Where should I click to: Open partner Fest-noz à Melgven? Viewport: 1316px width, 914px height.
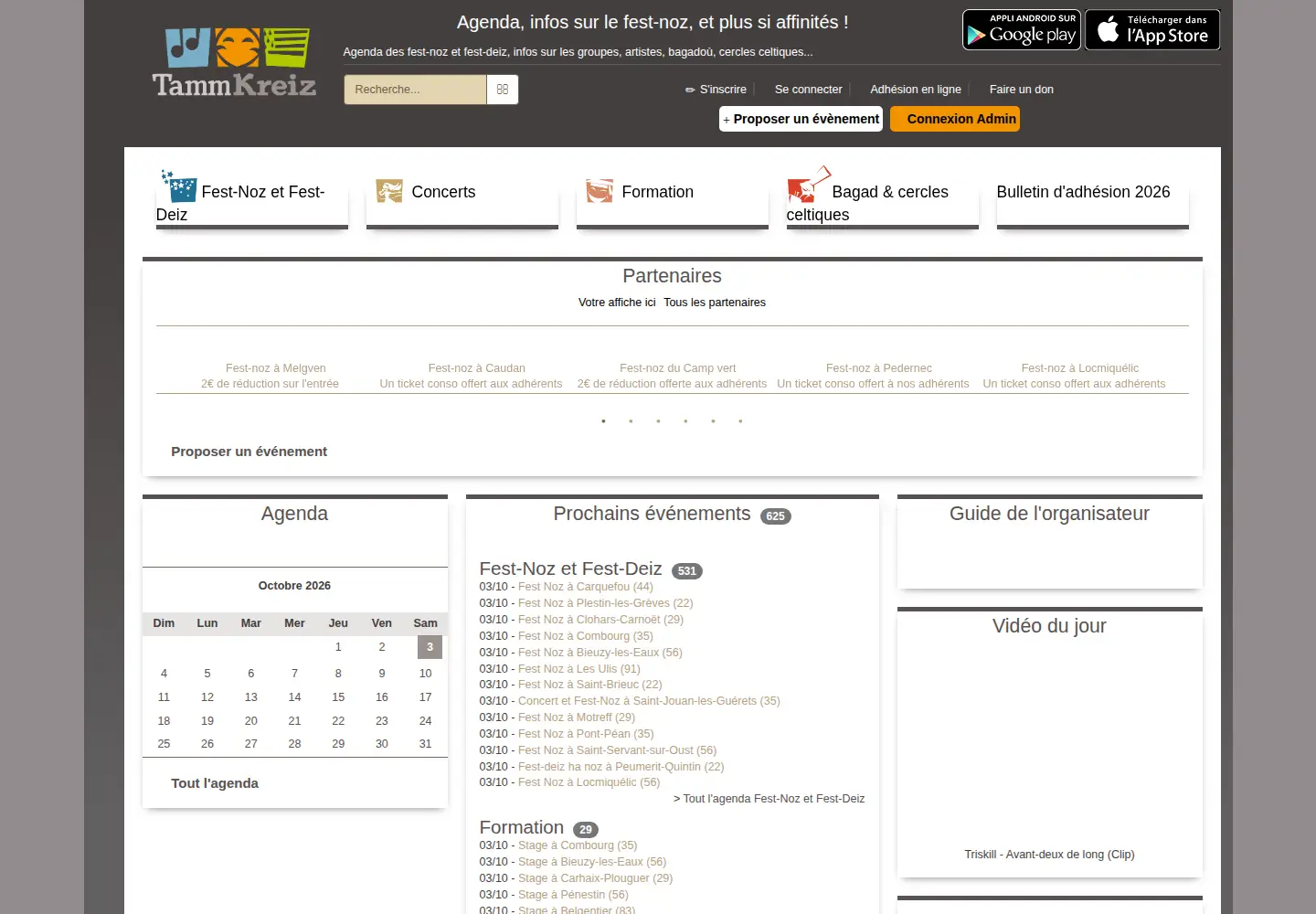pyautogui.click(x=275, y=368)
